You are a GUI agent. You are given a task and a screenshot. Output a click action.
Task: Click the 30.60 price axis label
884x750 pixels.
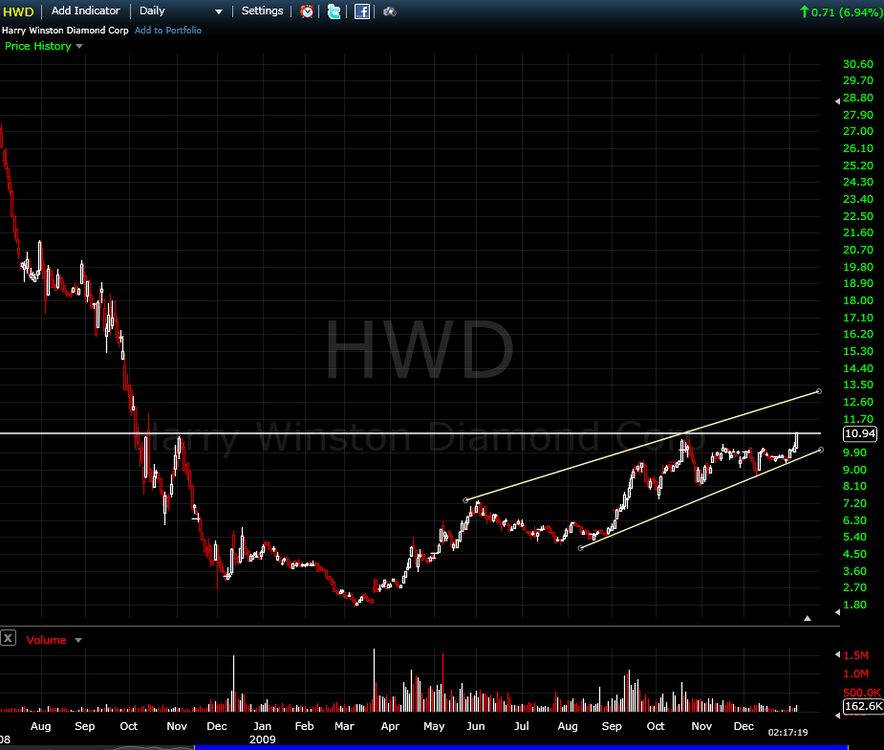coord(858,64)
